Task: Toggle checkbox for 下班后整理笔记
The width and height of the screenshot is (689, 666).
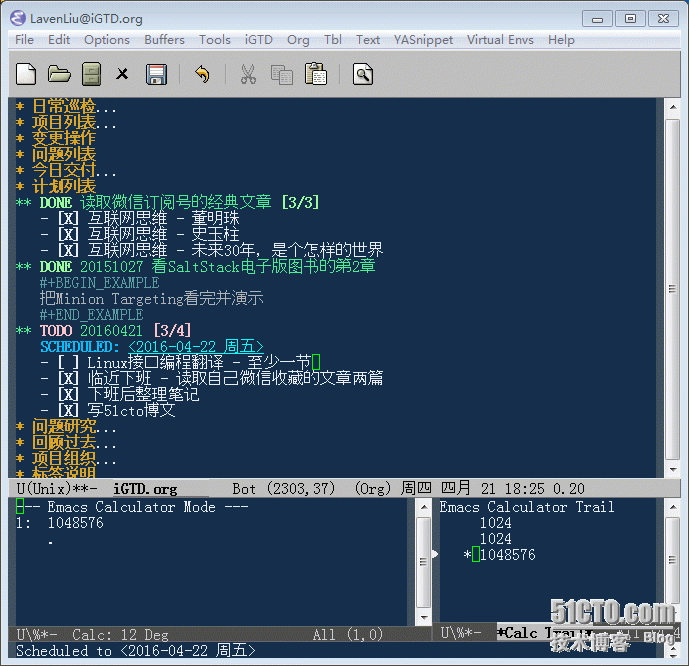Action: (x=68, y=395)
